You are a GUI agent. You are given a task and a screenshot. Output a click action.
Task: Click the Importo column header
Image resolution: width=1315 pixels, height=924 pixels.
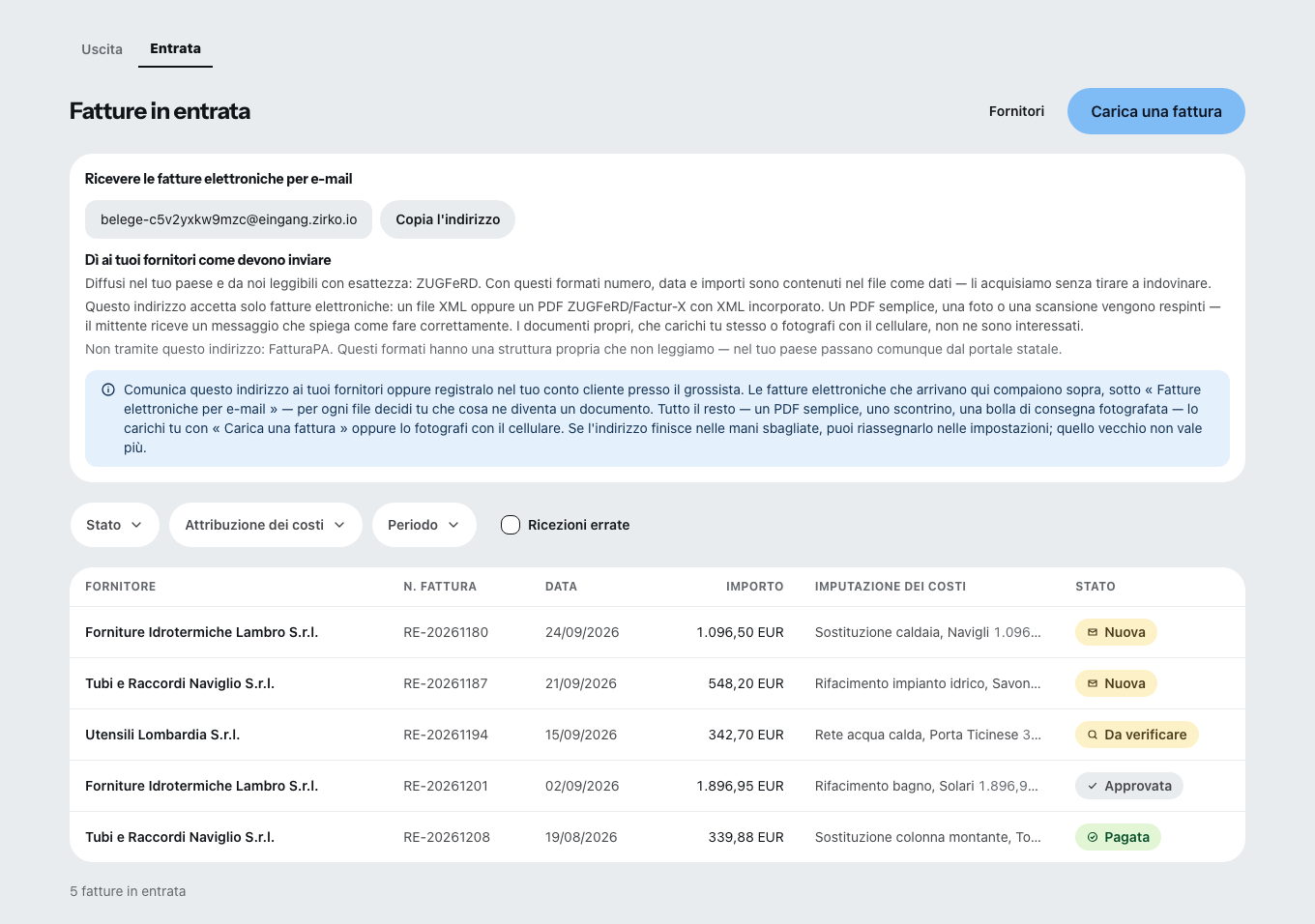(x=754, y=587)
